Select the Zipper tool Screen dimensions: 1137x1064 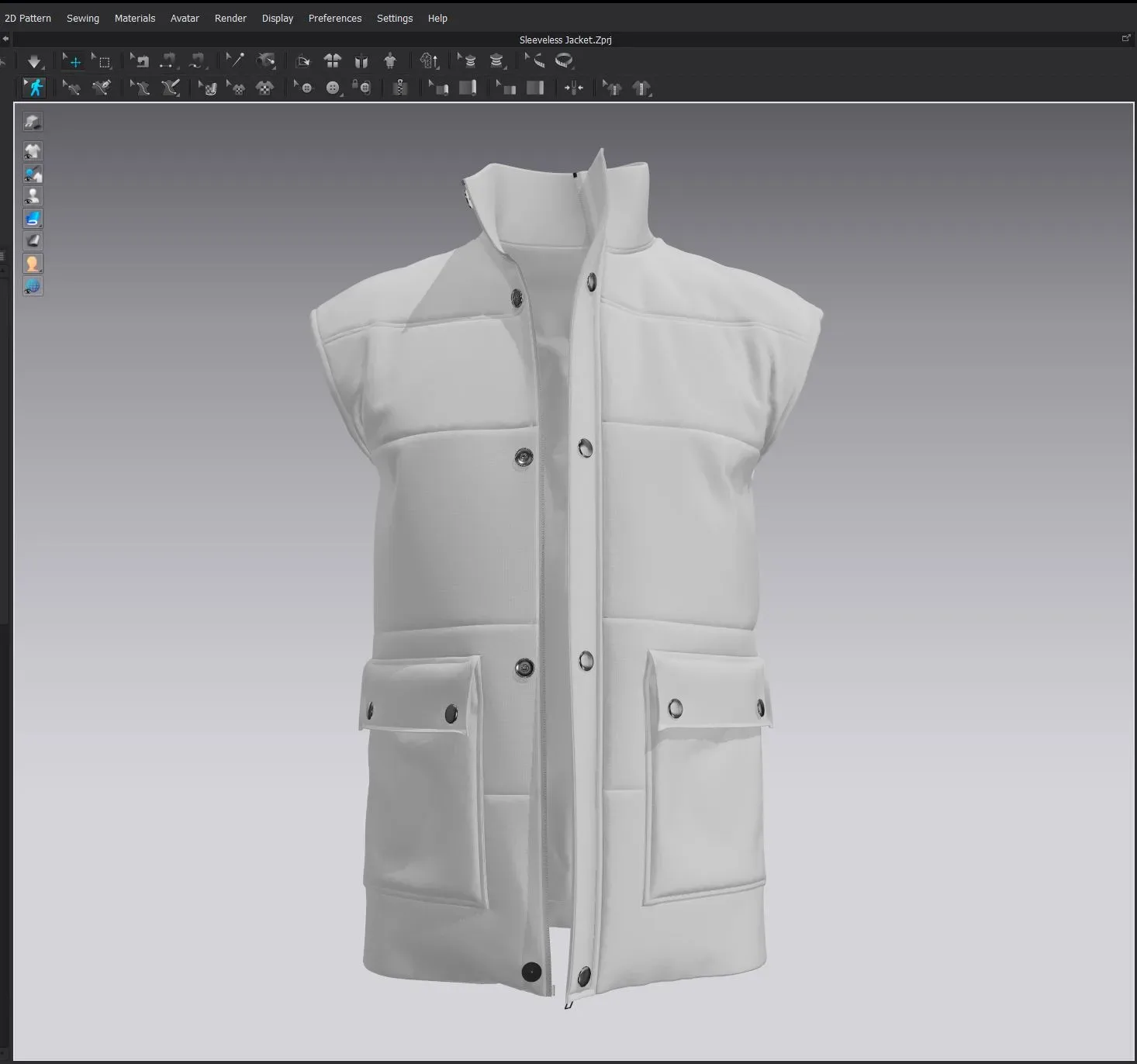(400, 88)
